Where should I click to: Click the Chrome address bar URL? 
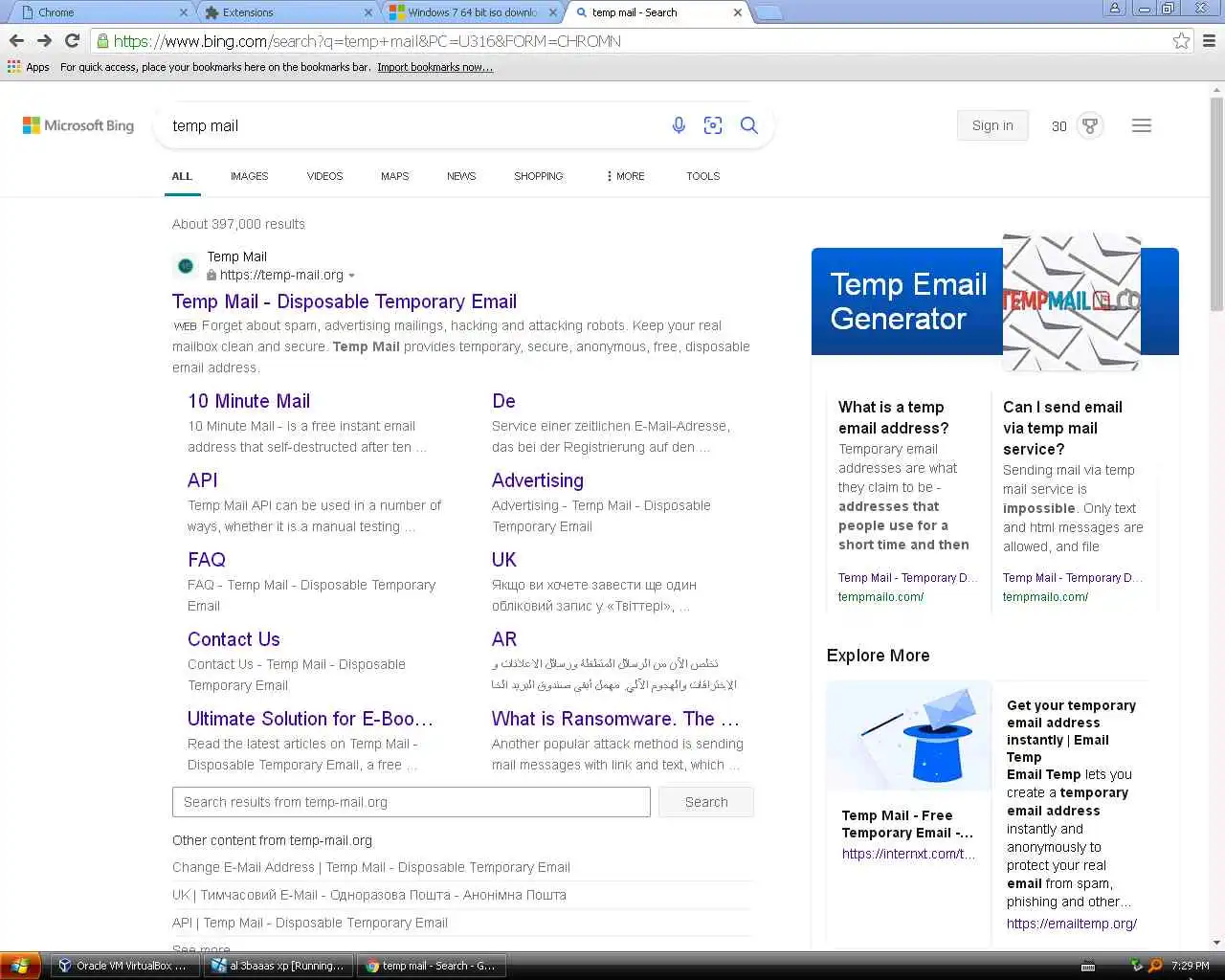(367, 41)
